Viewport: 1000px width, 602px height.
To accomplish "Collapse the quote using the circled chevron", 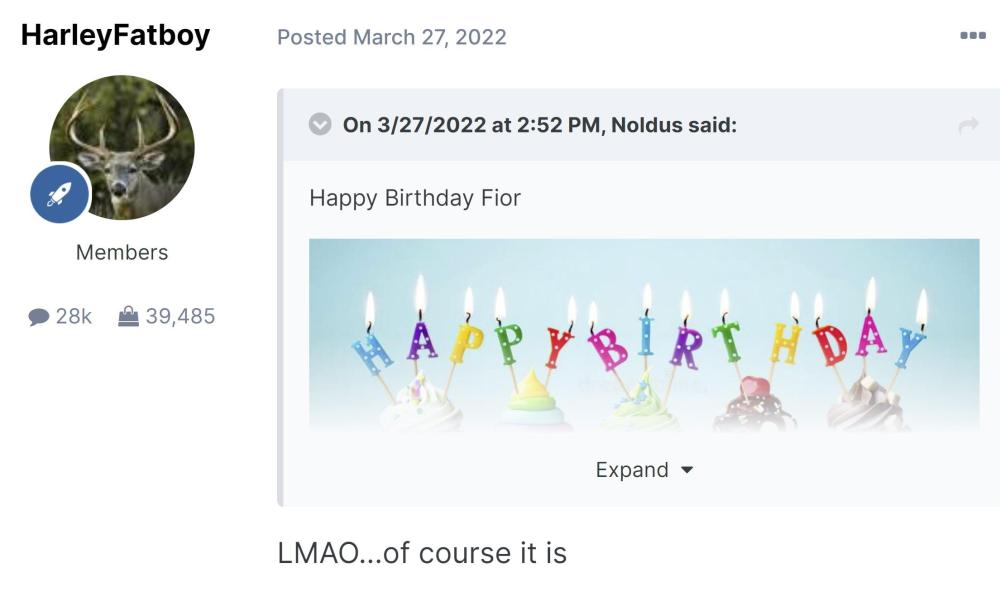I will (x=320, y=125).
